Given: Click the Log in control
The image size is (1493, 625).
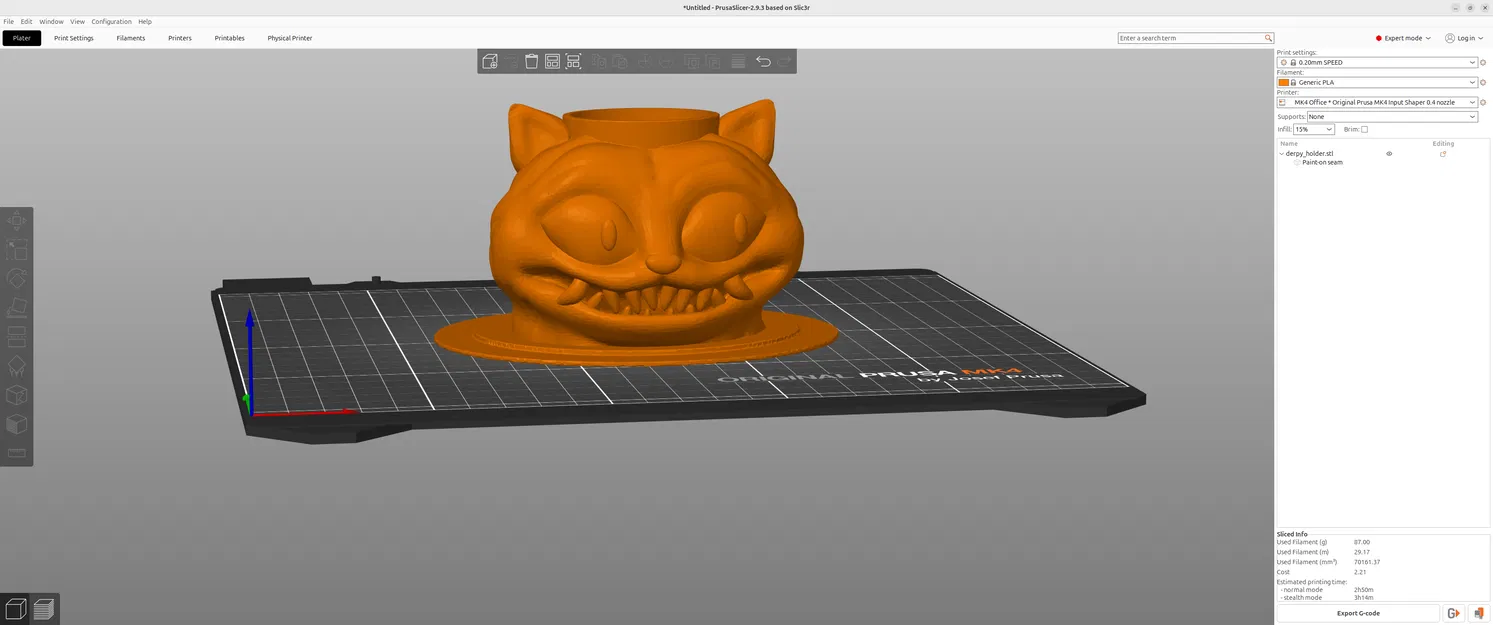Looking at the screenshot, I should pyautogui.click(x=1462, y=38).
